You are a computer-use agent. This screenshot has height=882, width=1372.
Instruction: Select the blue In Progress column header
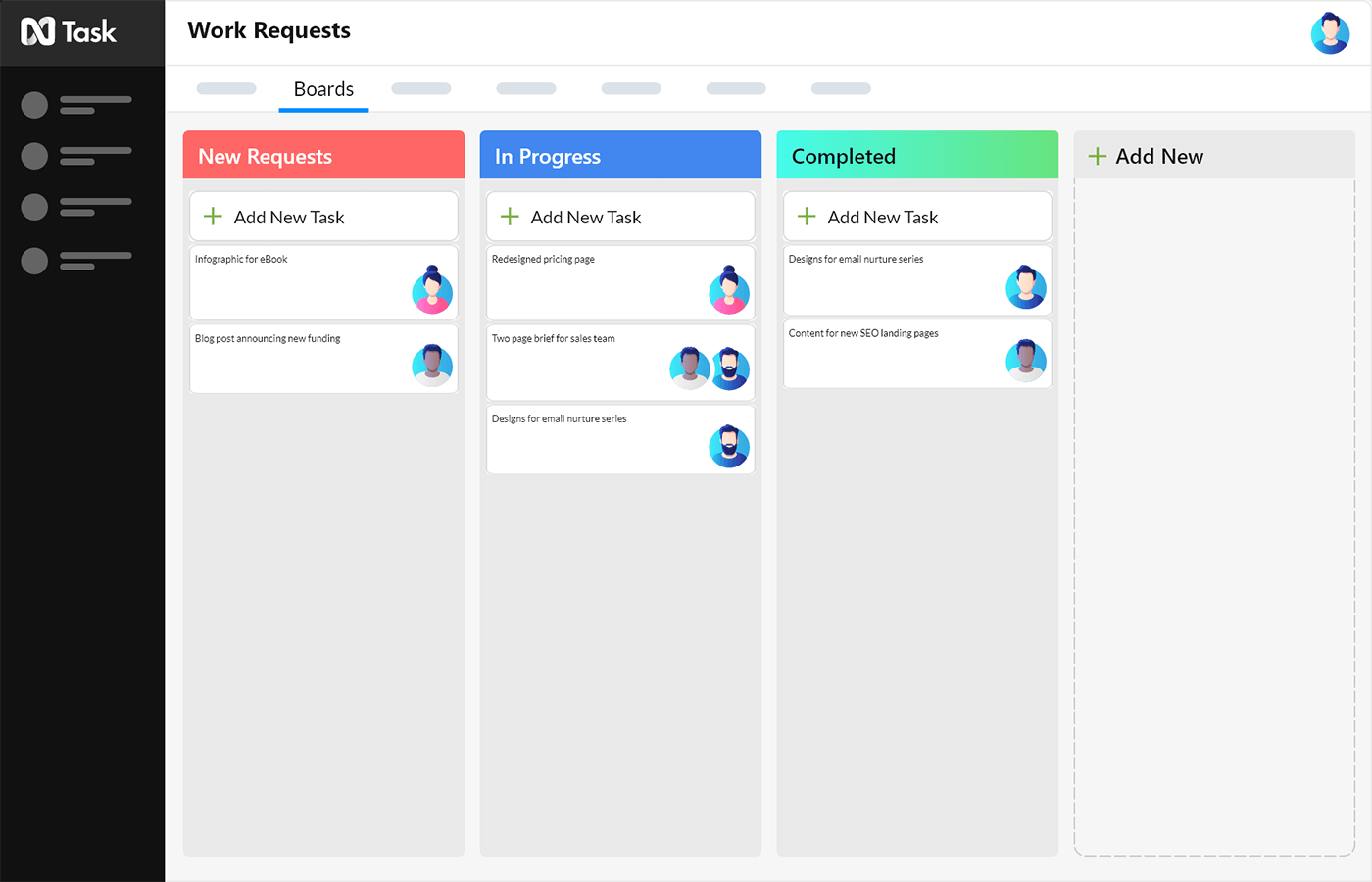(x=619, y=156)
